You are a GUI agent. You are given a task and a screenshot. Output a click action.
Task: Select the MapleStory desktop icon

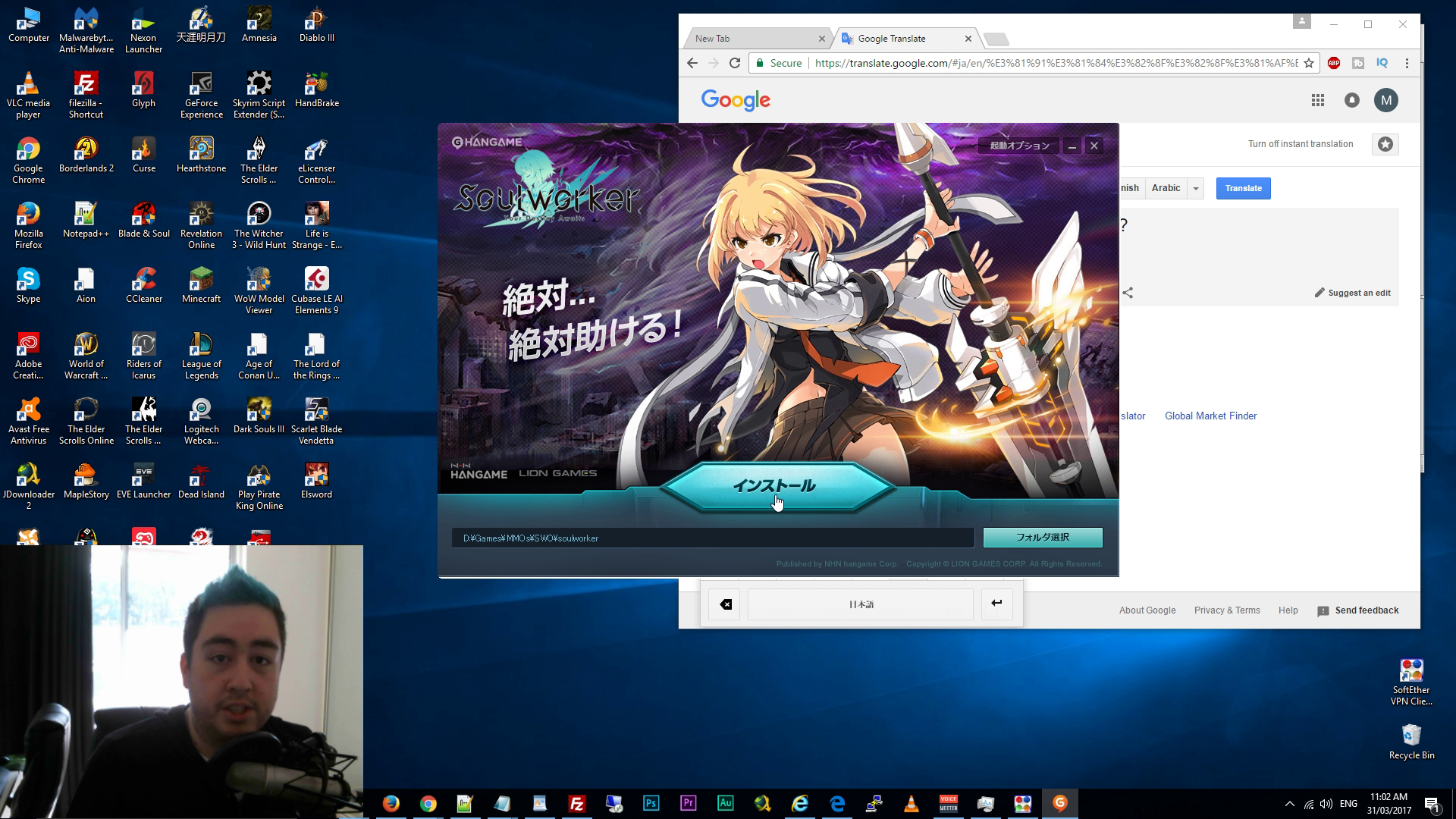[86, 481]
